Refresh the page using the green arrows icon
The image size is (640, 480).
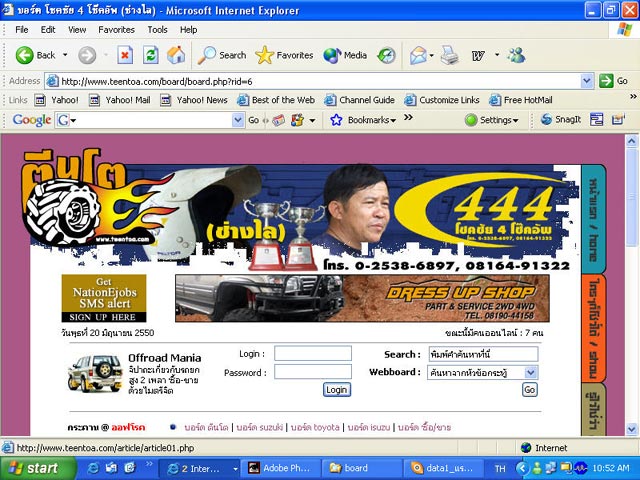(x=151, y=55)
